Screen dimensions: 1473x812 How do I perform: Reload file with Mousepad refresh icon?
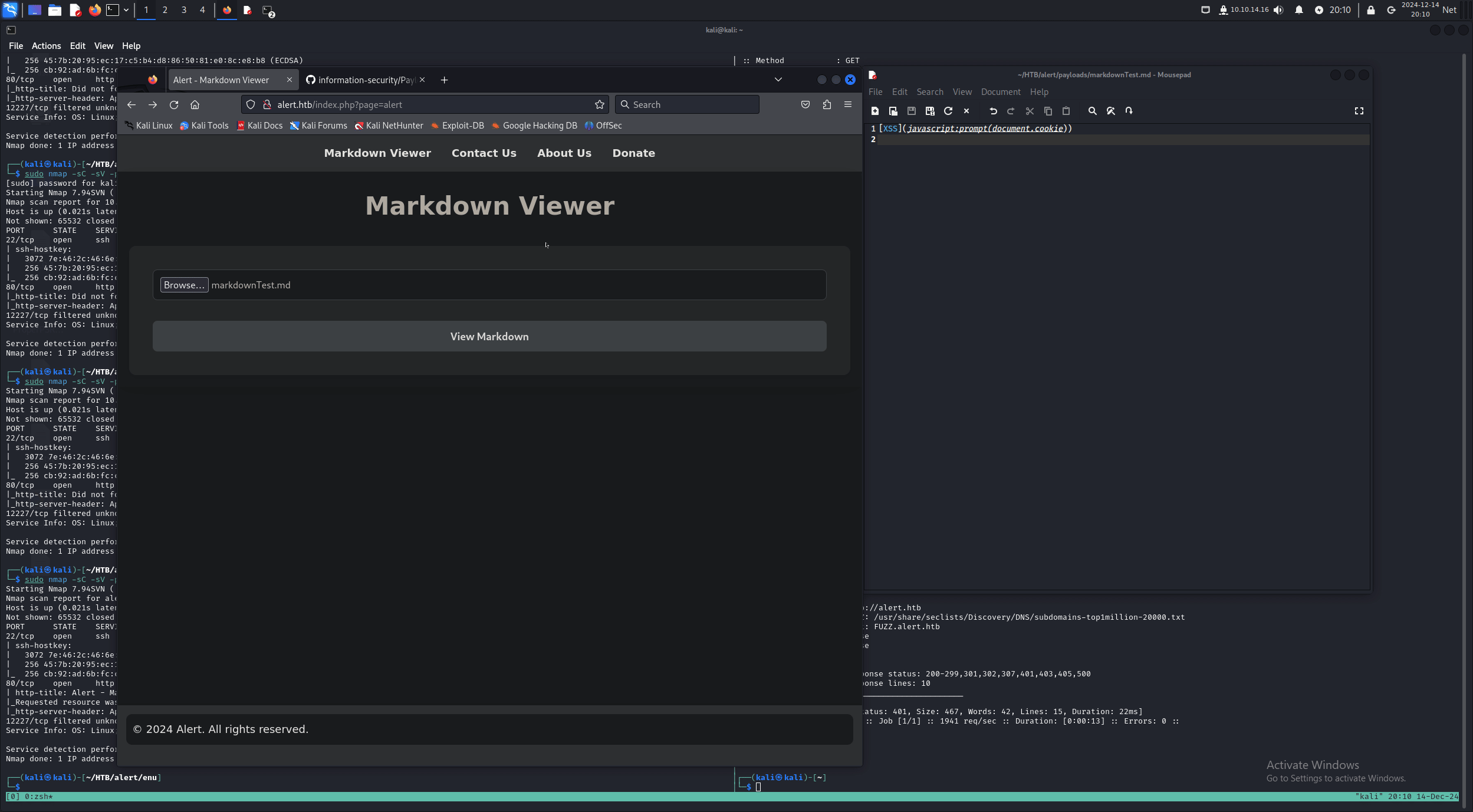click(x=948, y=111)
